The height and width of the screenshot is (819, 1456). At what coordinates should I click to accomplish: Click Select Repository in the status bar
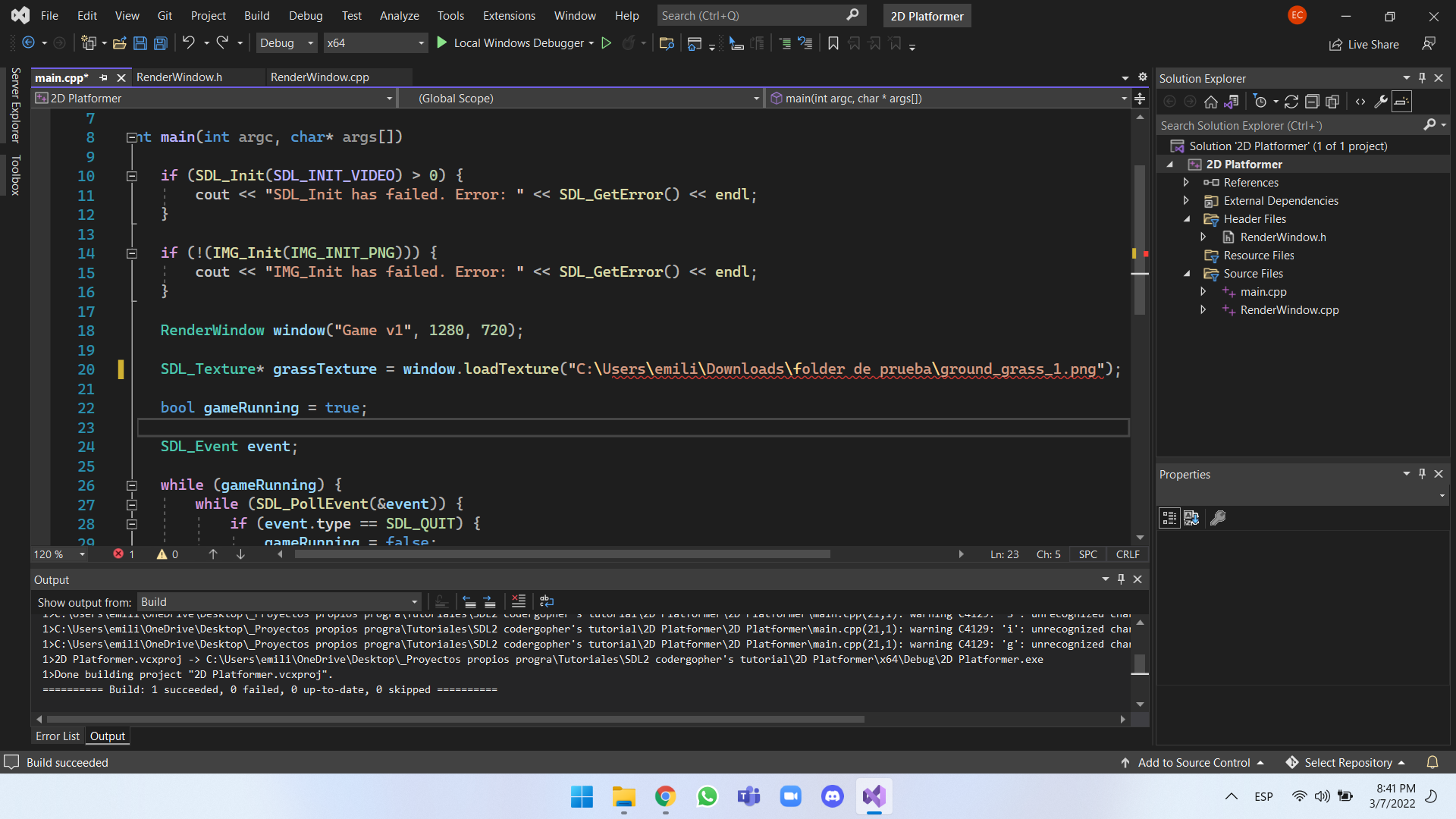(x=1347, y=763)
